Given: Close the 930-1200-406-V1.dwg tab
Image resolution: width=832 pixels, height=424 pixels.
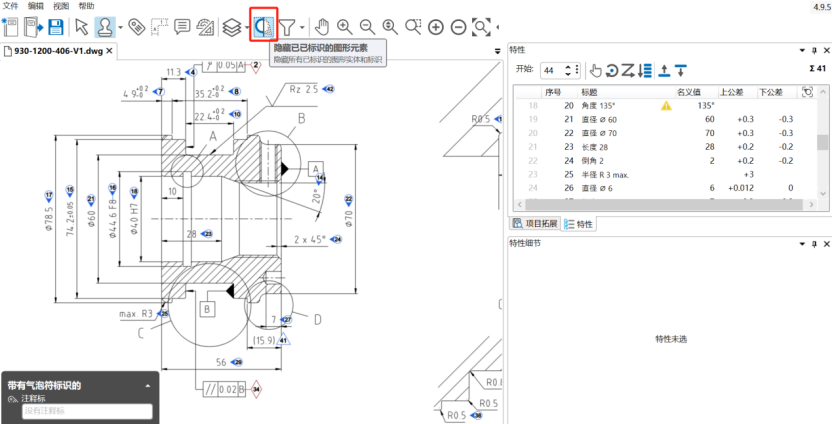Looking at the screenshot, I should [111, 51].
